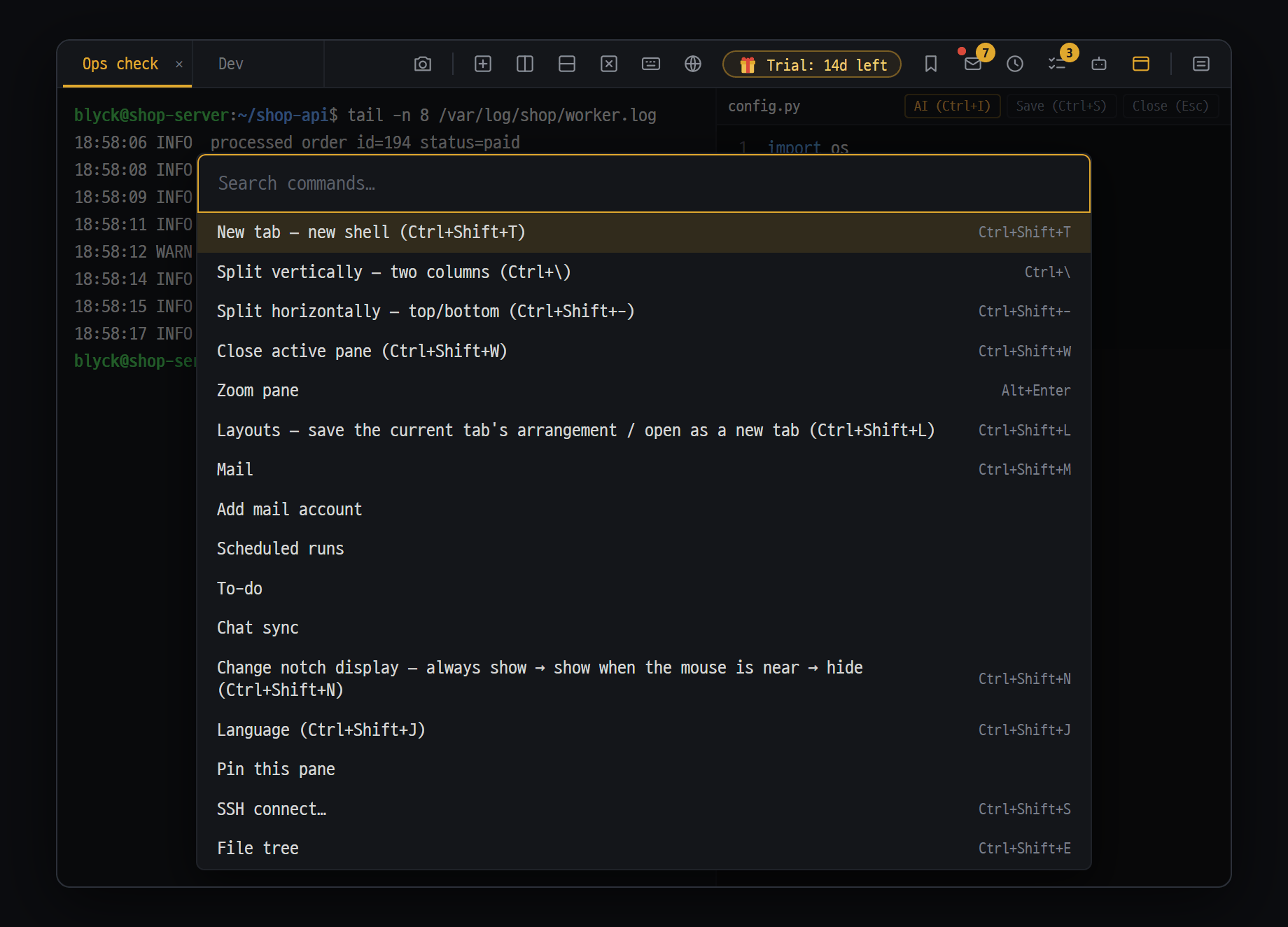This screenshot has width=1288, height=927.
Task: Close the Ops check tab
Action: pos(179,64)
